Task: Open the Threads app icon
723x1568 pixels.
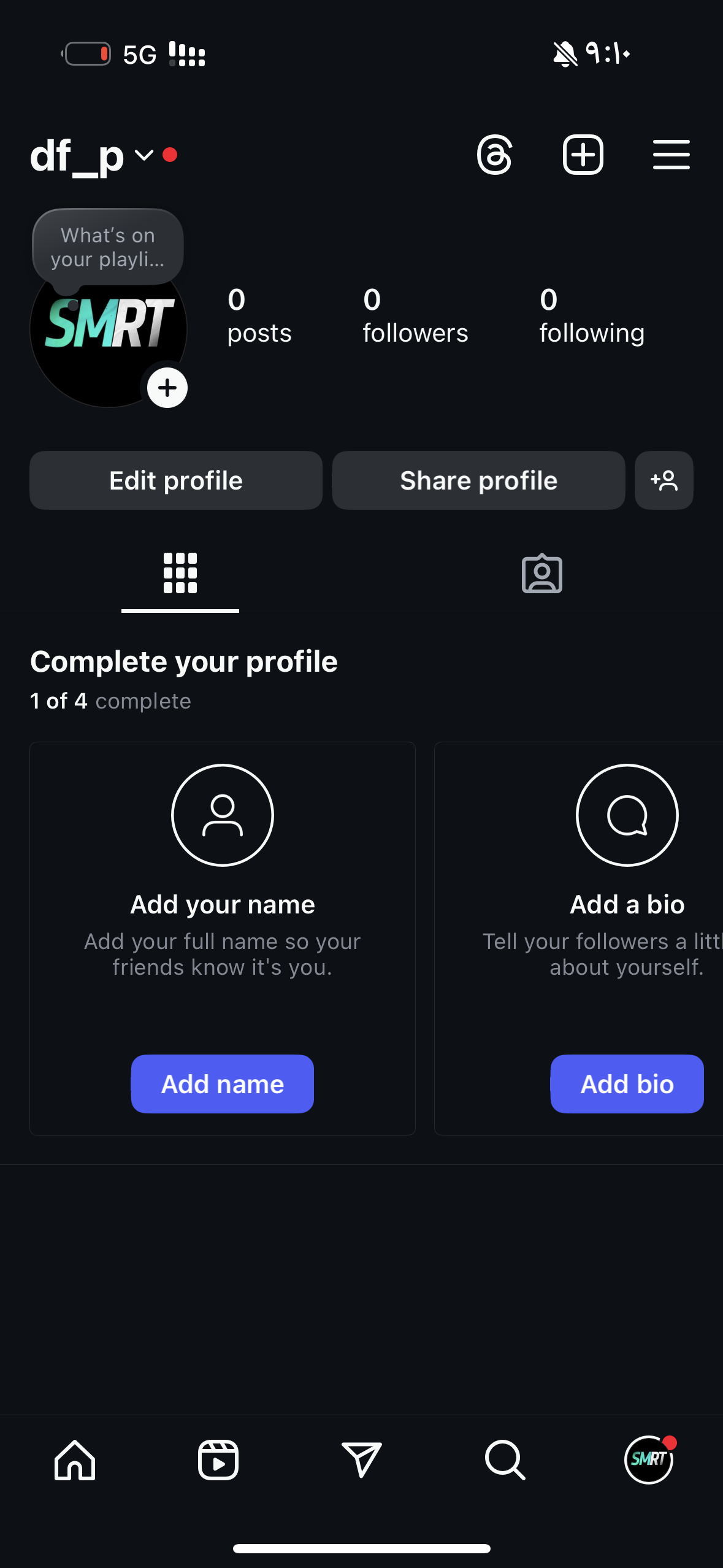Action: point(494,155)
